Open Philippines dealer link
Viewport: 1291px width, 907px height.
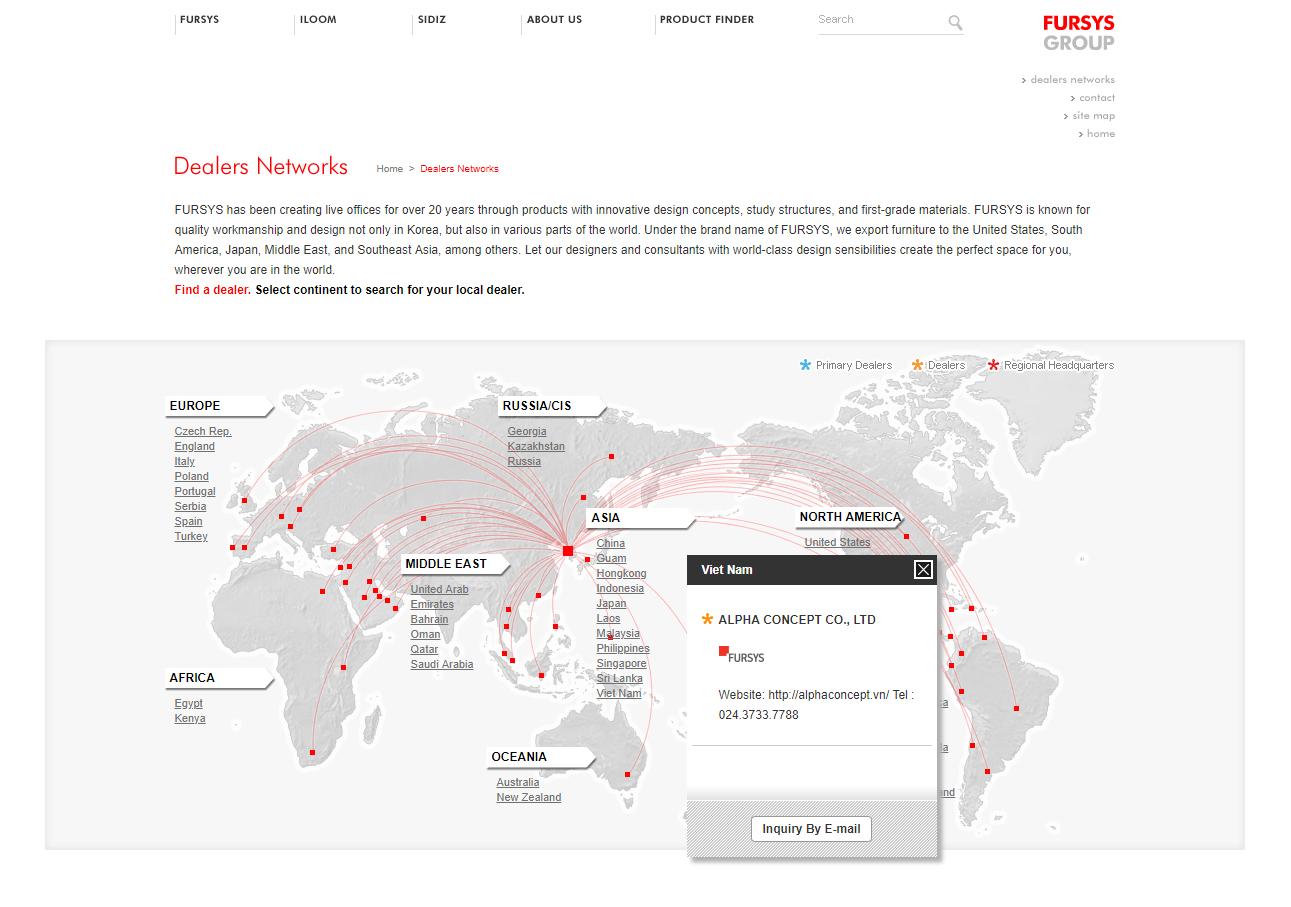pyautogui.click(x=623, y=649)
